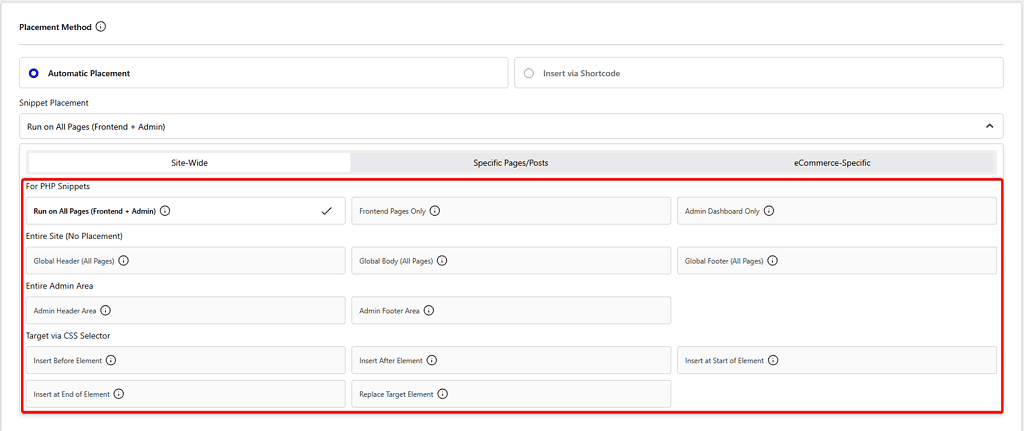The width and height of the screenshot is (1024, 431).
Task: Select the Admin Header Area option
Action: (x=185, y=311)
